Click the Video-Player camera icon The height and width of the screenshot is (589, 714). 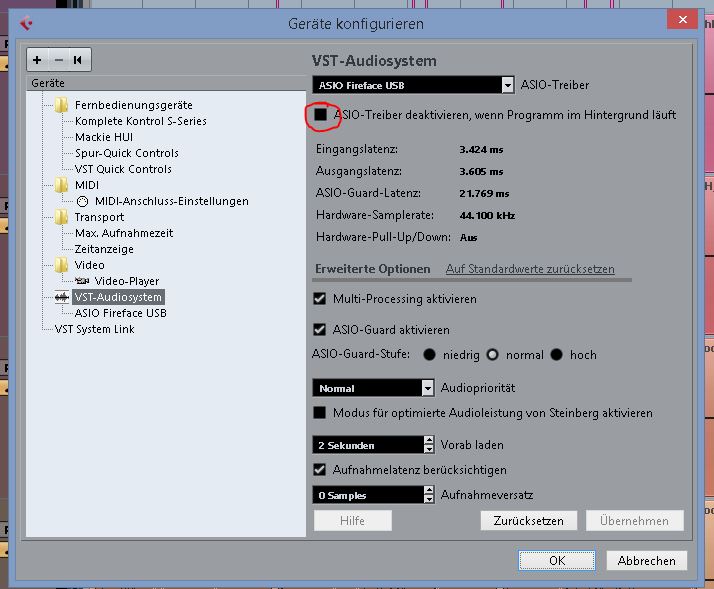82,281
